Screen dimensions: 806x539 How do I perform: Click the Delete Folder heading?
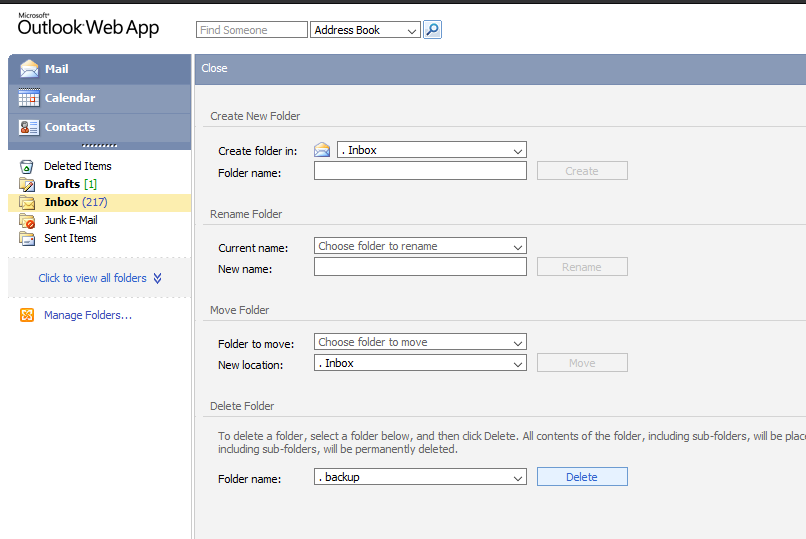point(242,406)
